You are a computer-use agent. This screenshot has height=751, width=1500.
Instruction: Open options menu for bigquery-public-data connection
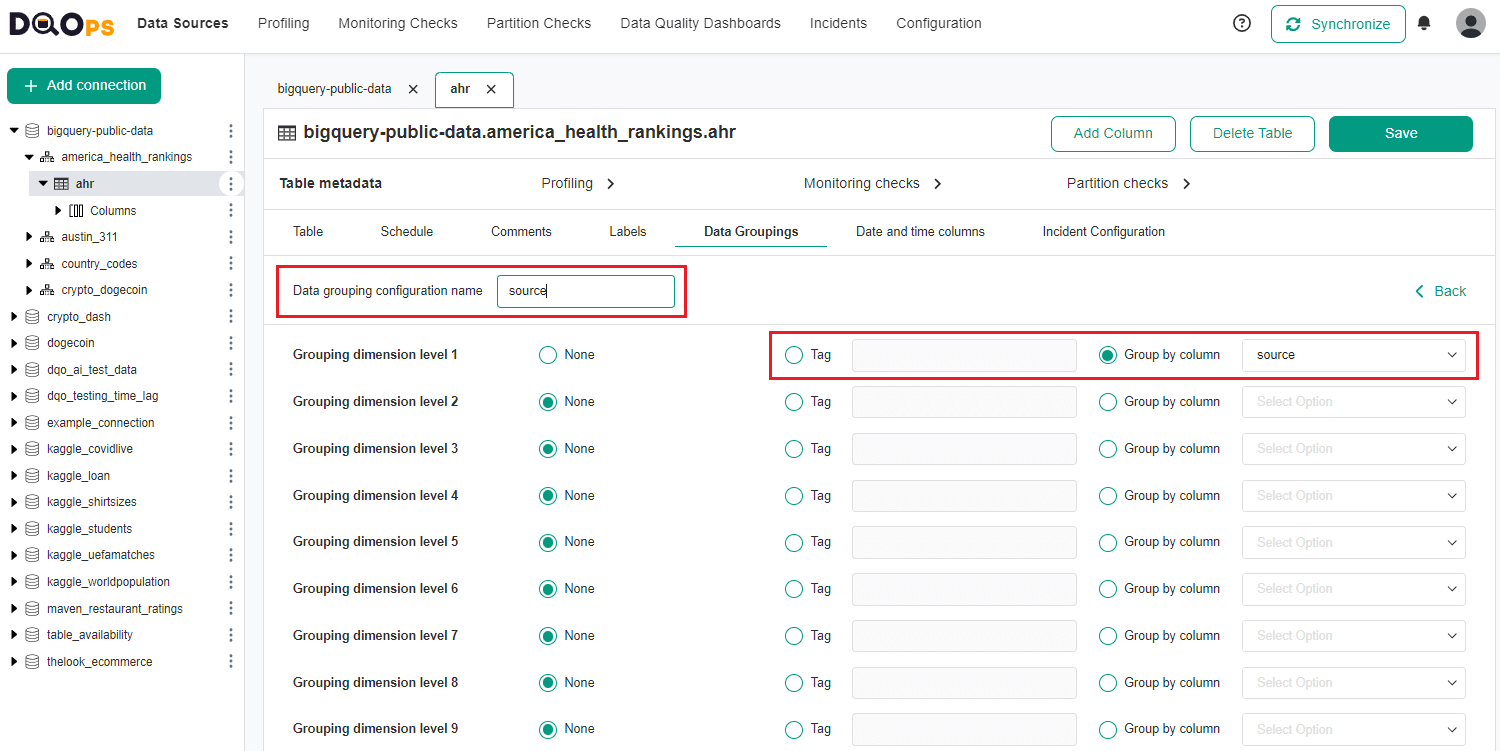231,131
